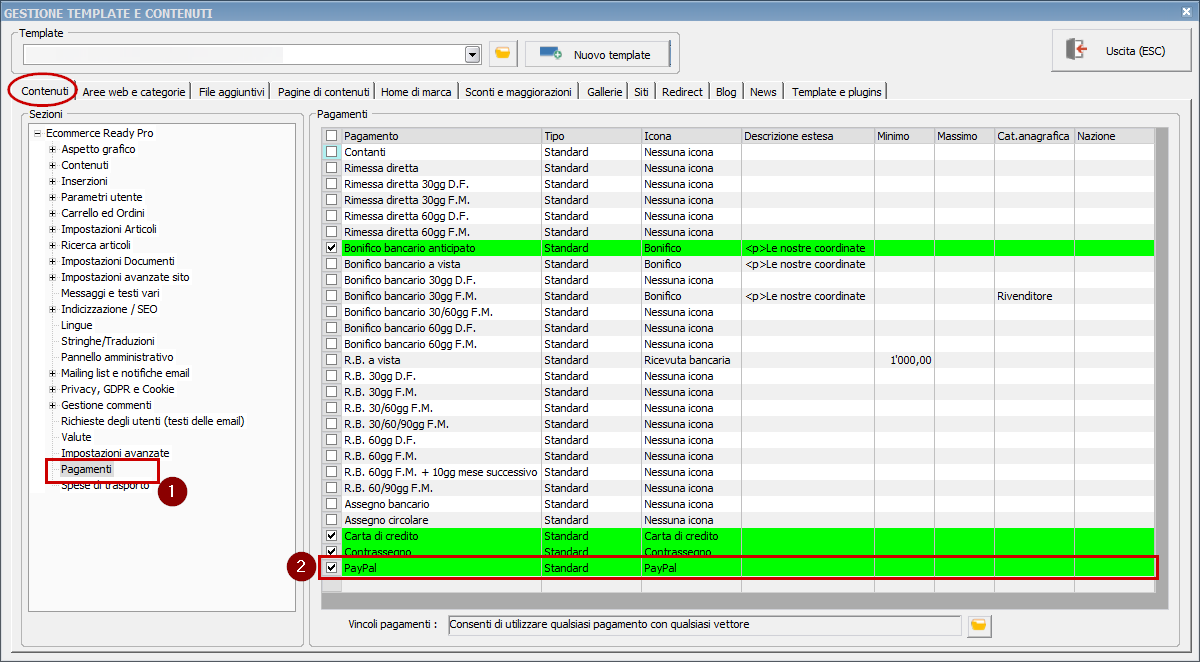Expand the Impostazioni avanzate sito node
The image size is (1200, 662).
tap(53, 277)
